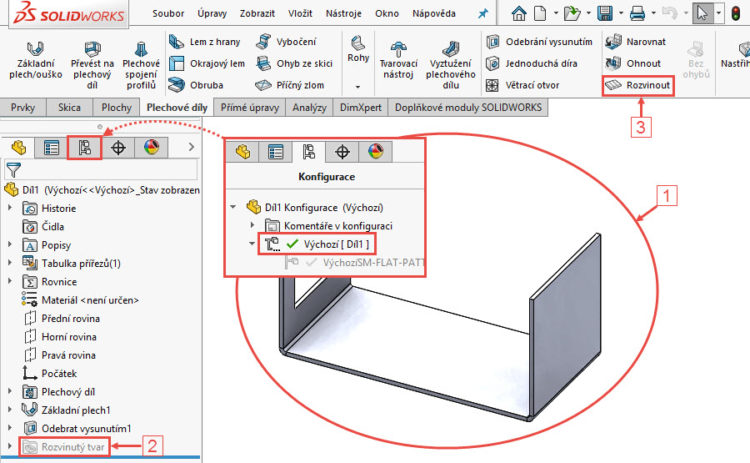Click the Select arrow cursor tool

pos(702,13)
